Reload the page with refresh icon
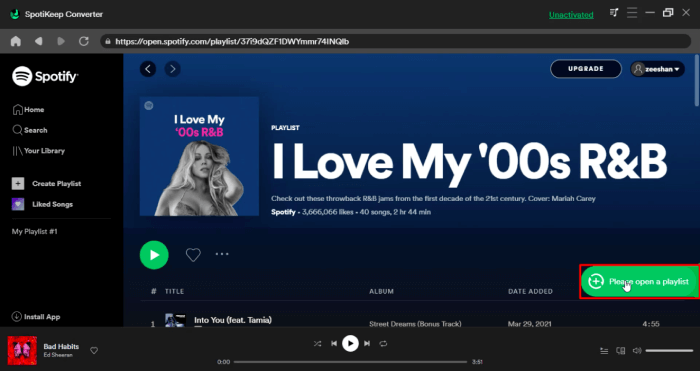The height and width of the screenshot is (371, 700). pyautogui.click(x=83, y=42)
